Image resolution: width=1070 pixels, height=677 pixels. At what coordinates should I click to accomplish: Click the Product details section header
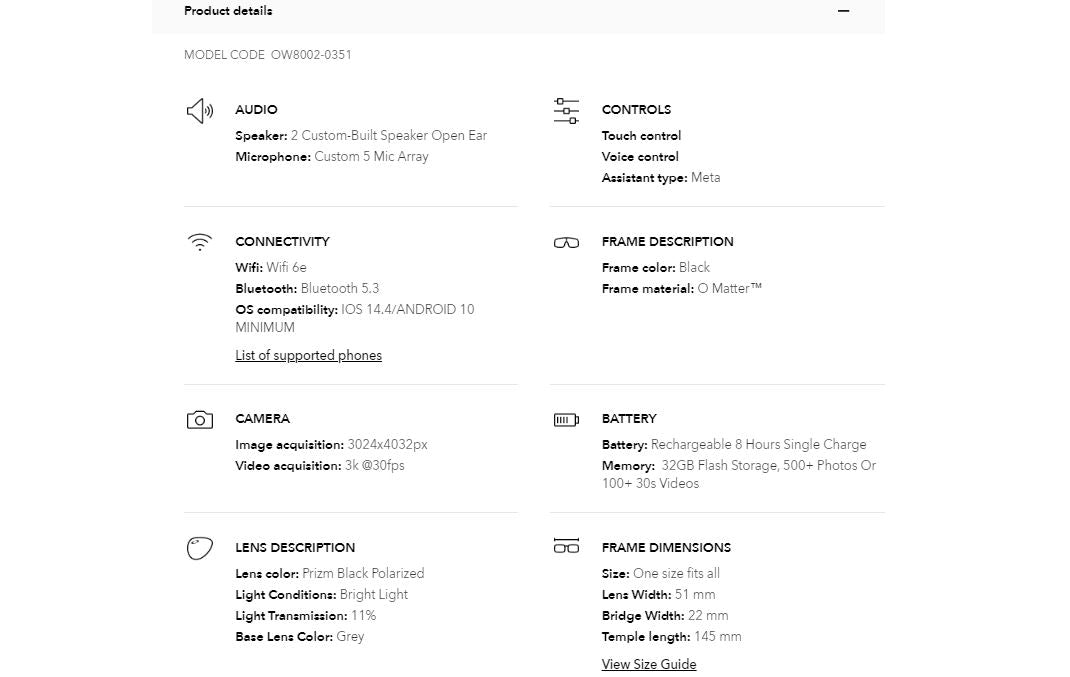[x=228, y=11]
